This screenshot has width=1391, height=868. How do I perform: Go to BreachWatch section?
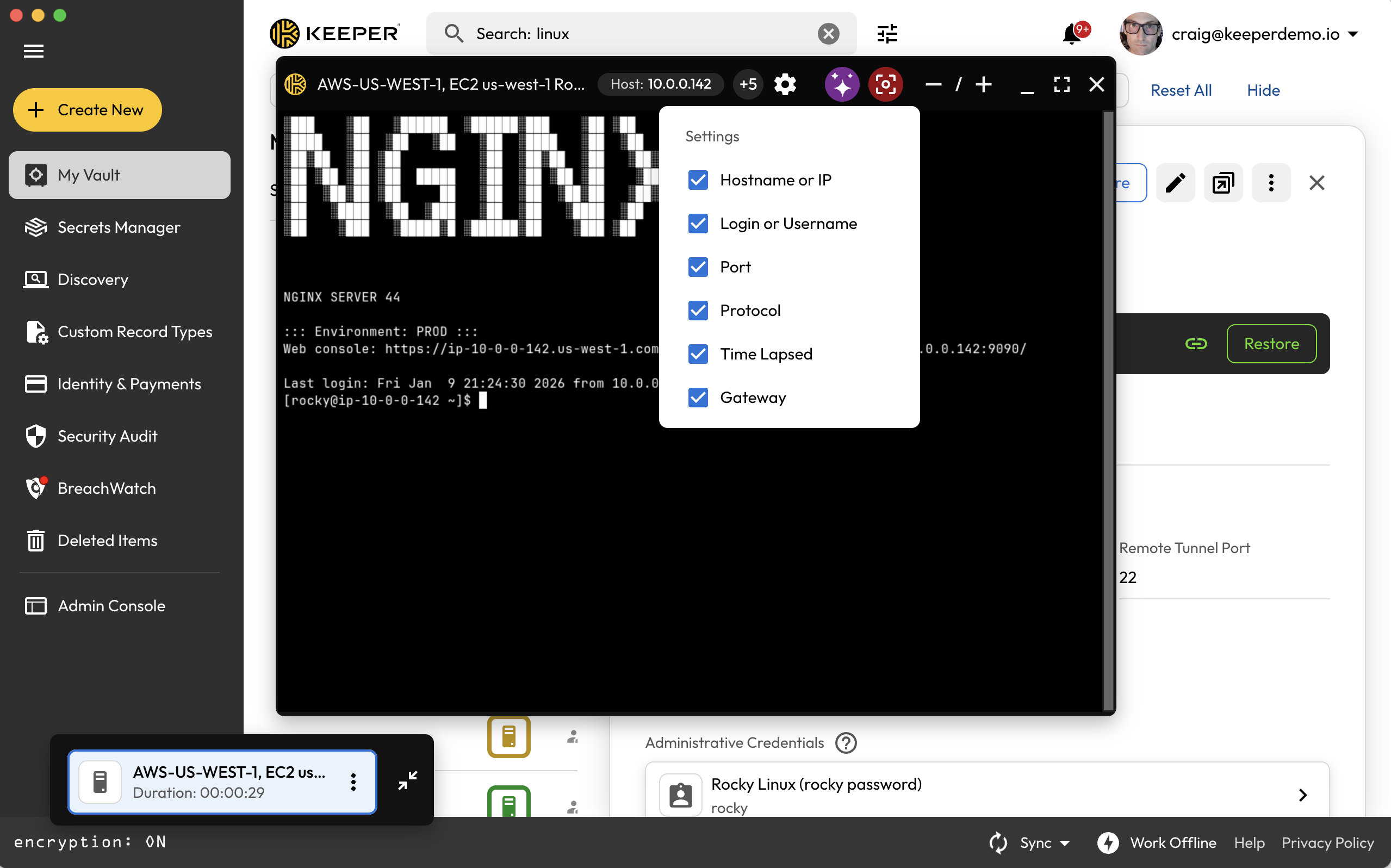click(106, 488)
